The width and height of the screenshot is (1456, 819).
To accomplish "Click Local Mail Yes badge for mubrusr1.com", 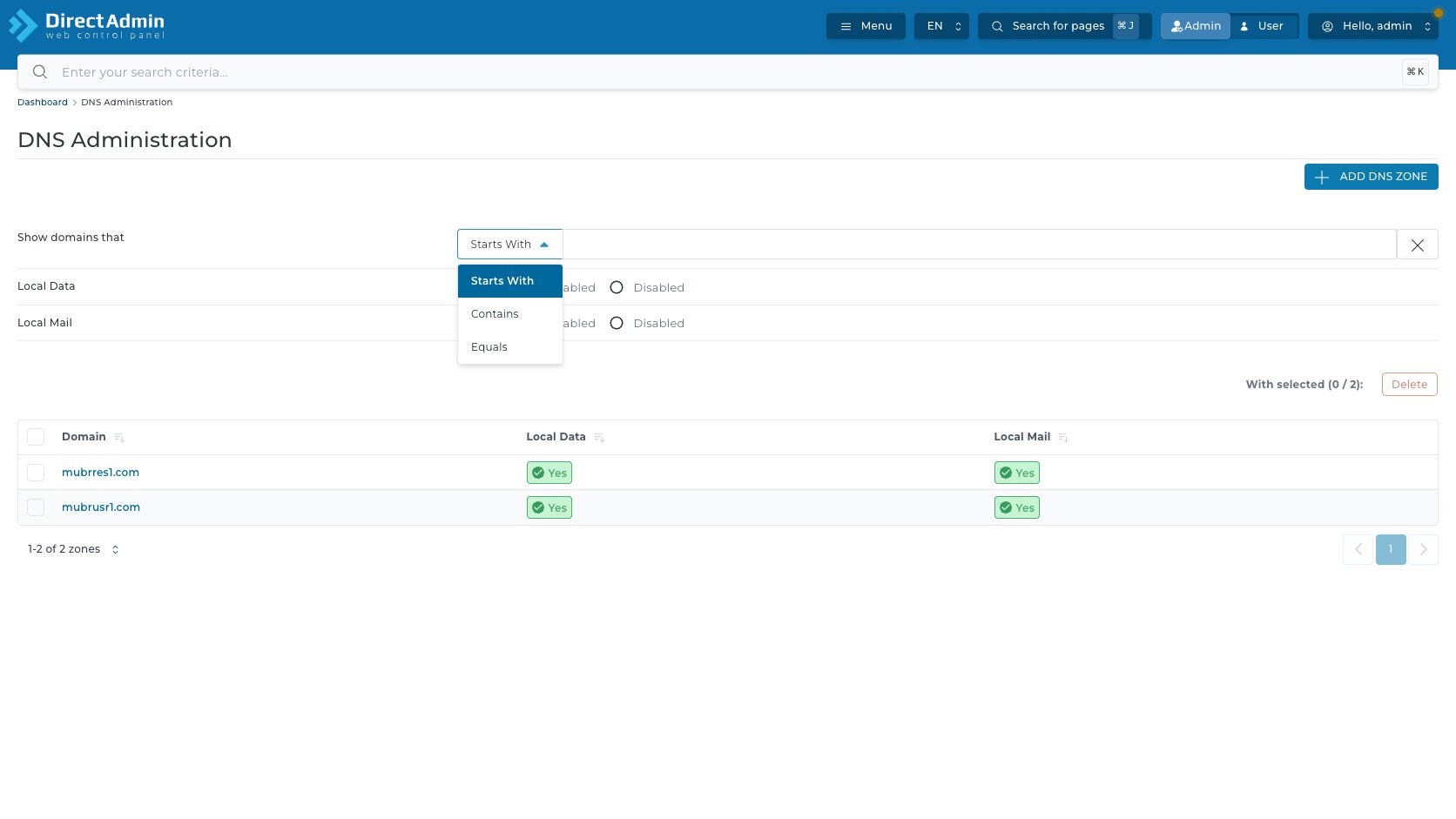I will (1017, 507).
